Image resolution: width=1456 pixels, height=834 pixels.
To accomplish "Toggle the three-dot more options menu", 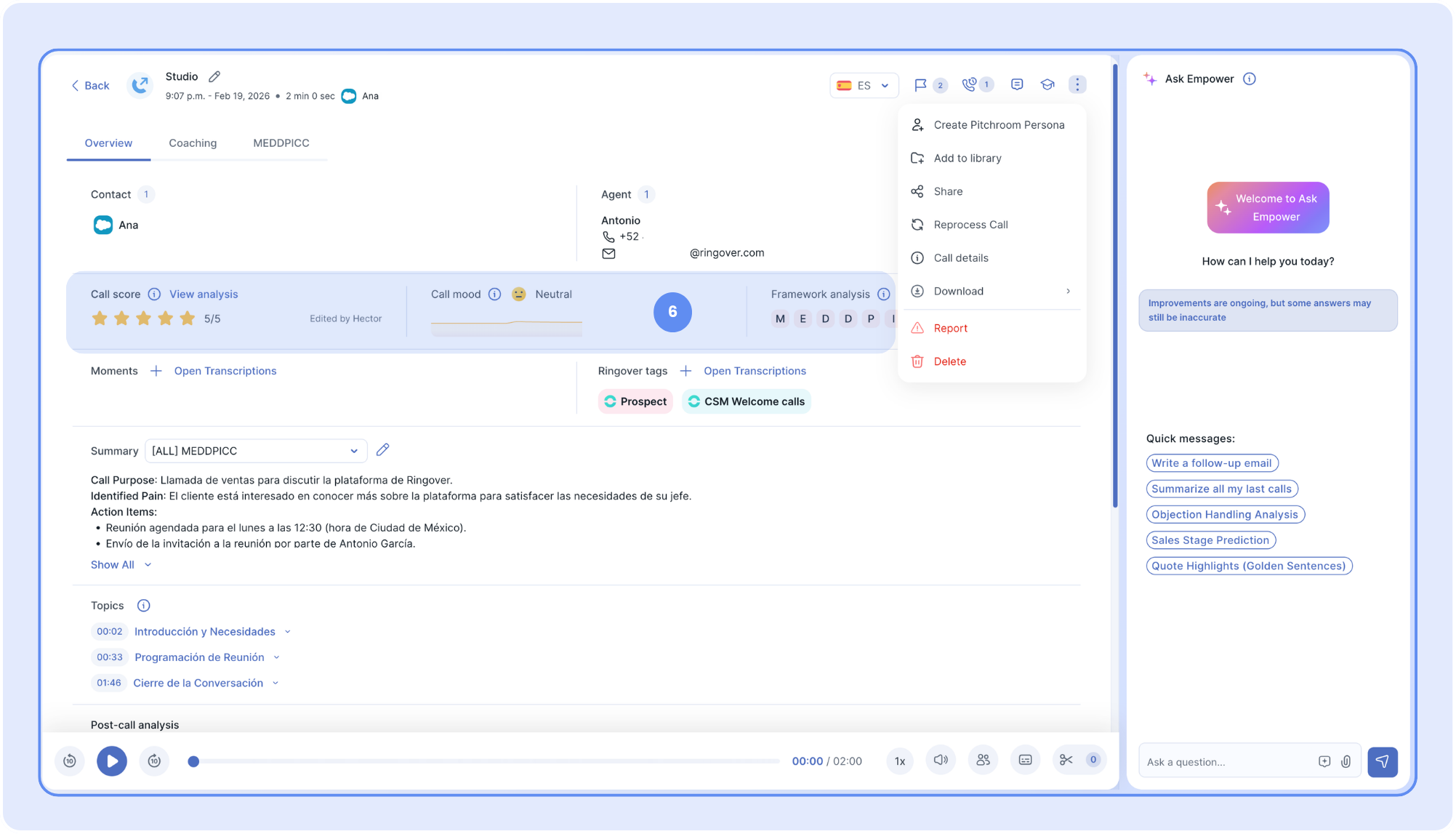I will tap(1077, 85).
